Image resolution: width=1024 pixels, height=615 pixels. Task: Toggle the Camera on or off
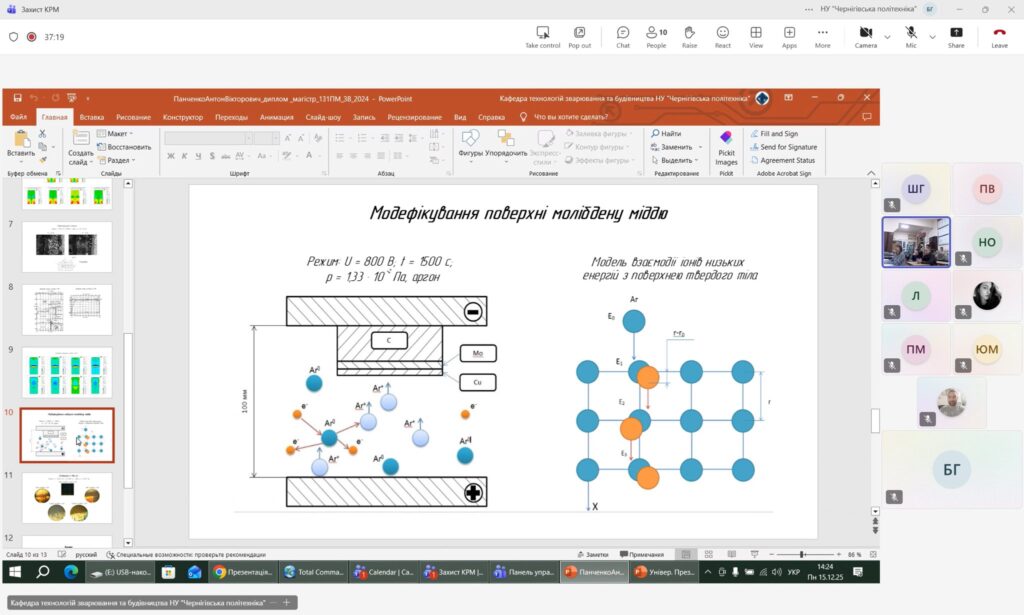click(x=865, y=36)
